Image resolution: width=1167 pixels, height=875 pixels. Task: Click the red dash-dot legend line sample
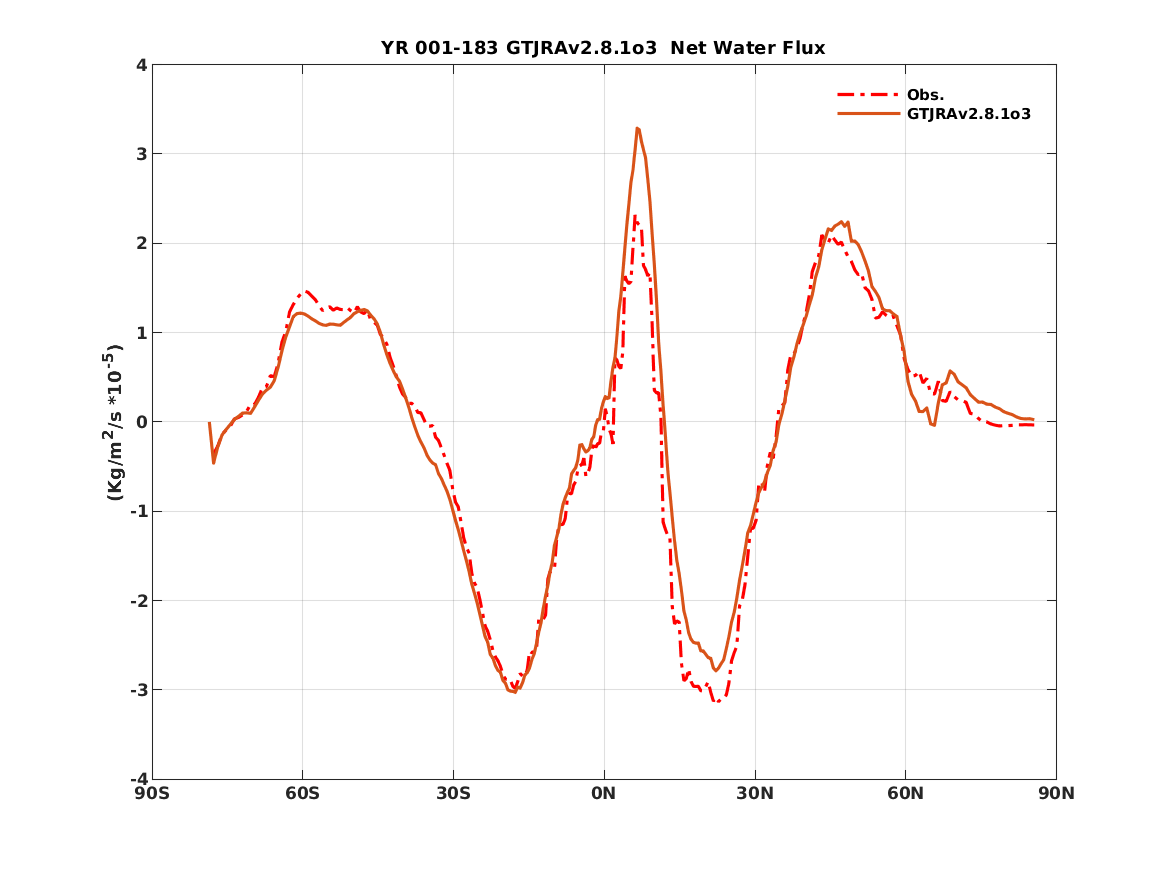pyautogui.click(x=868, y=94)
